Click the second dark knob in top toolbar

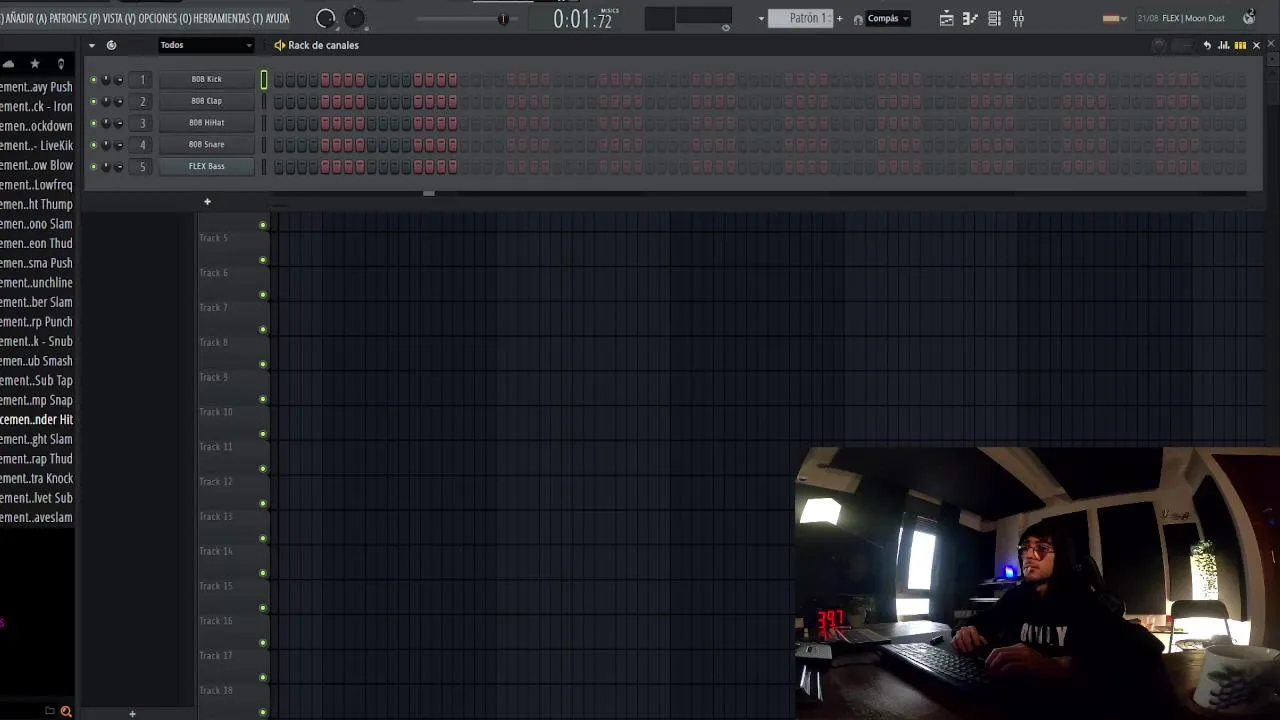[355, 18]
